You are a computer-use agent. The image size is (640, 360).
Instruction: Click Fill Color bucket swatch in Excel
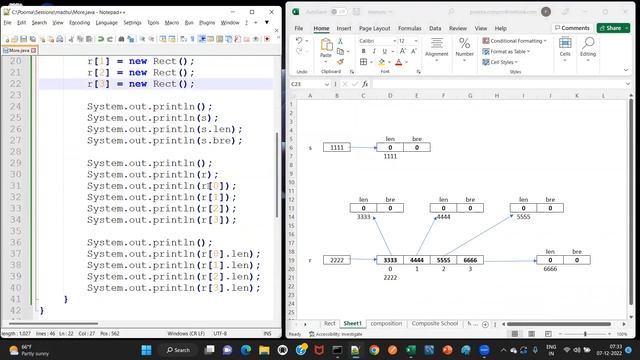click(x=381, y=62)
